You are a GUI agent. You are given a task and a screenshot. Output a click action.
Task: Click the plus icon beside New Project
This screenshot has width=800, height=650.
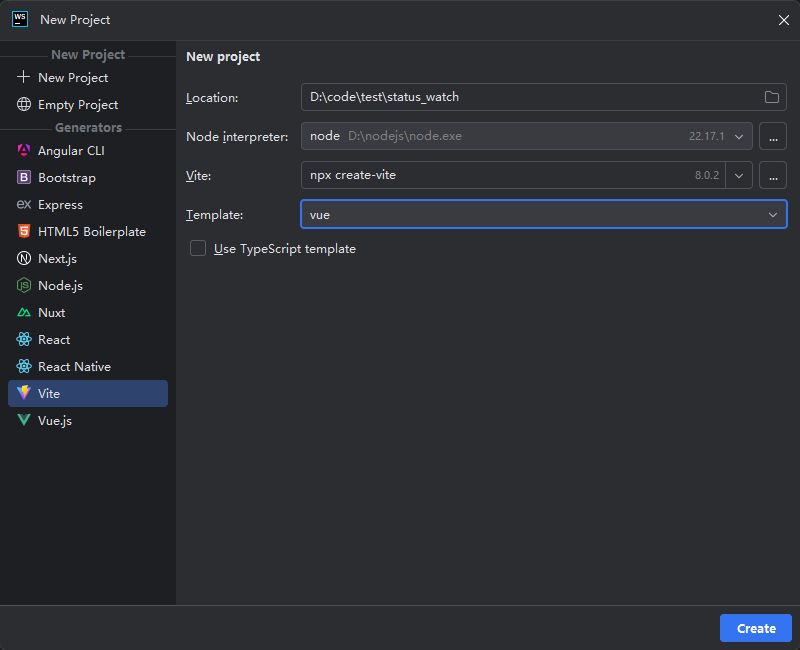(x=23, y=77)
